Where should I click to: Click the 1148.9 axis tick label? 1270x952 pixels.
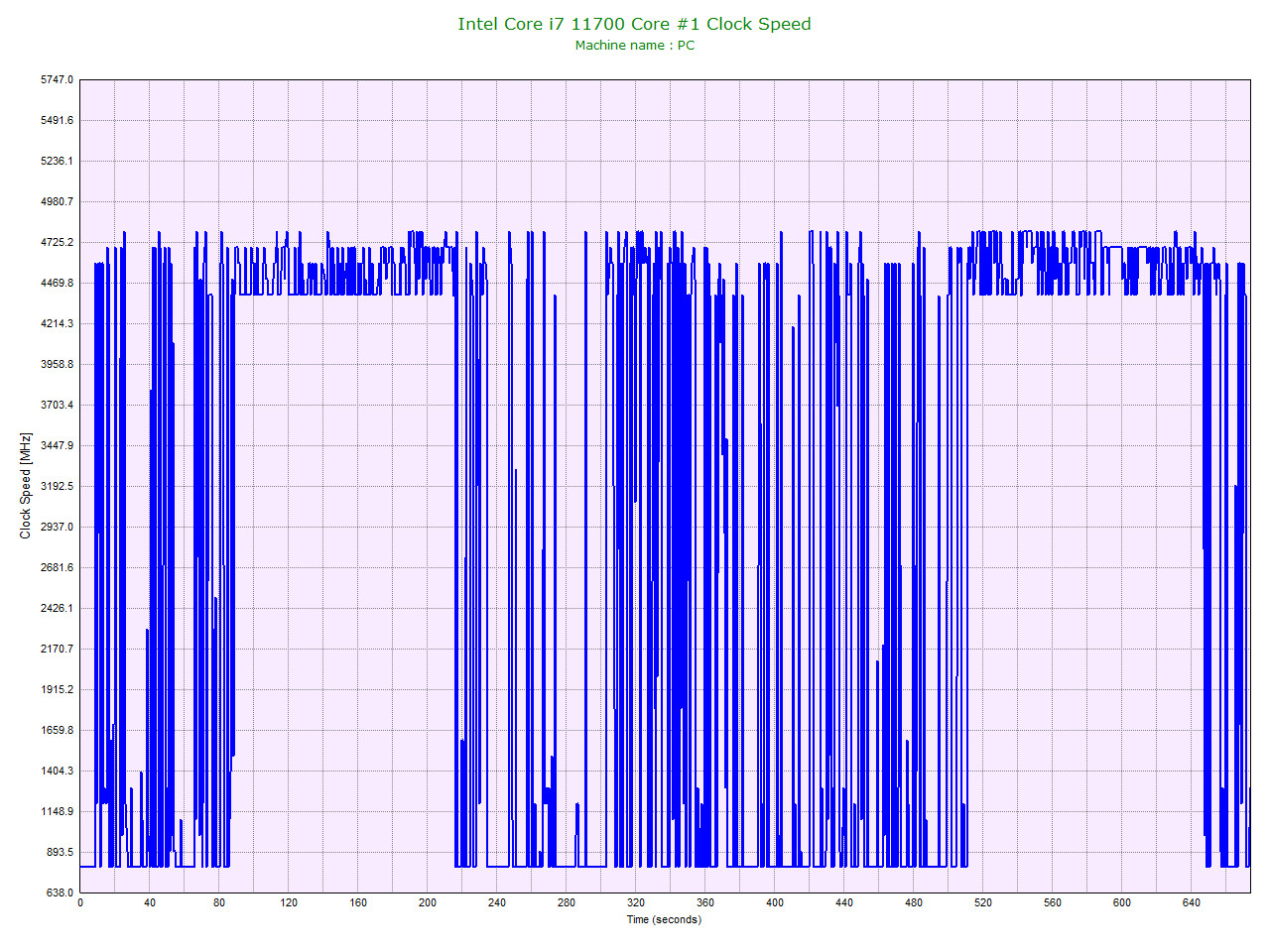pos(58,810)
